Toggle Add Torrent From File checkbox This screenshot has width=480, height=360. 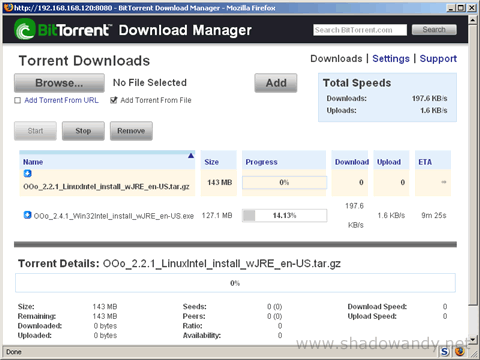click(114, 100)
